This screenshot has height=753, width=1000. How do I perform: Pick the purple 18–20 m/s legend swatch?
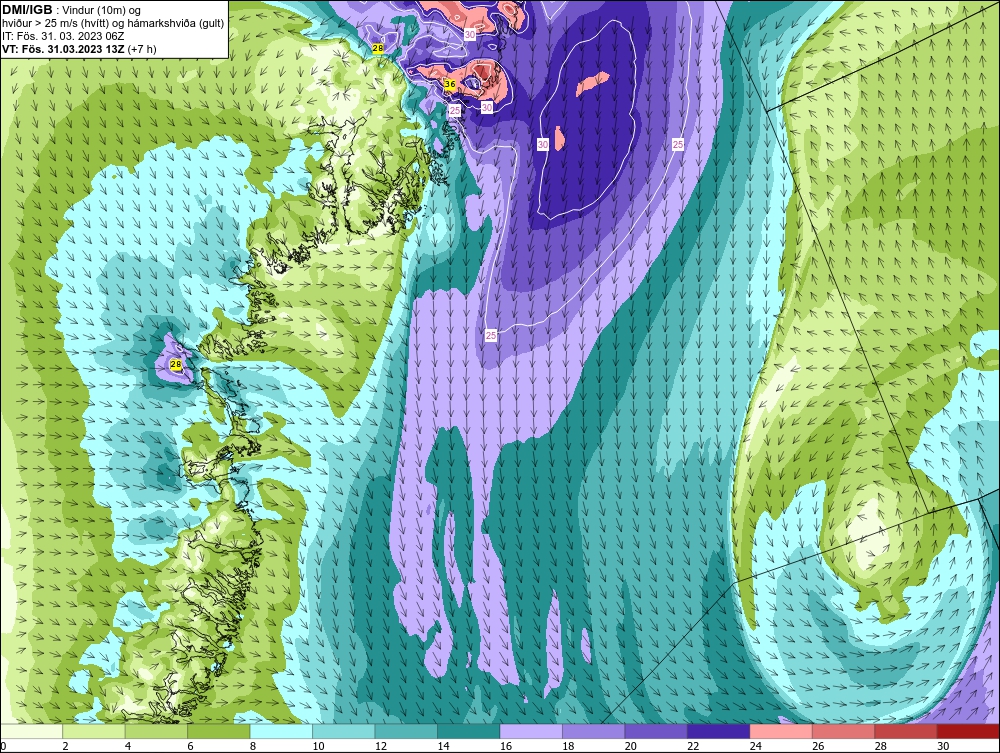(x=594, y=731)
